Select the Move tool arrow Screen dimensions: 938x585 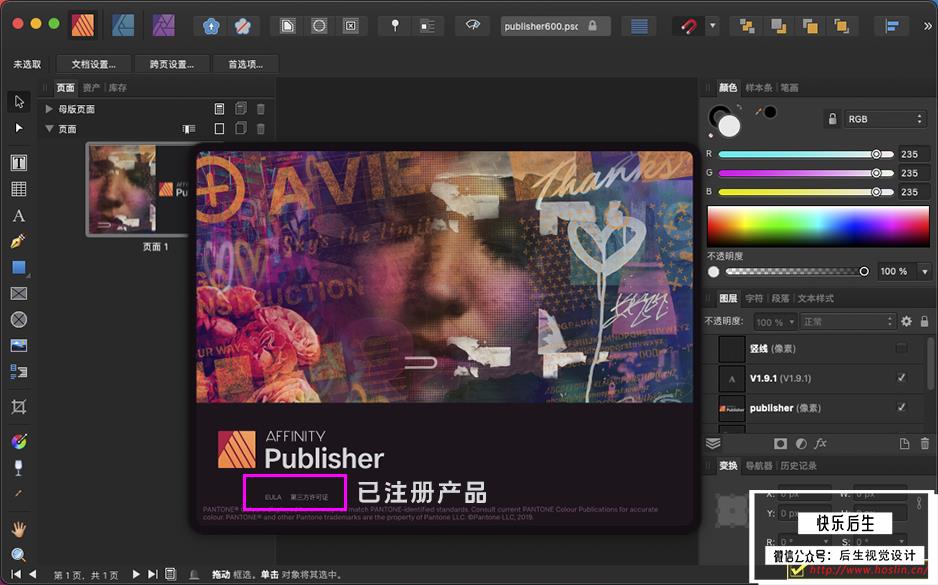[19, 102]
